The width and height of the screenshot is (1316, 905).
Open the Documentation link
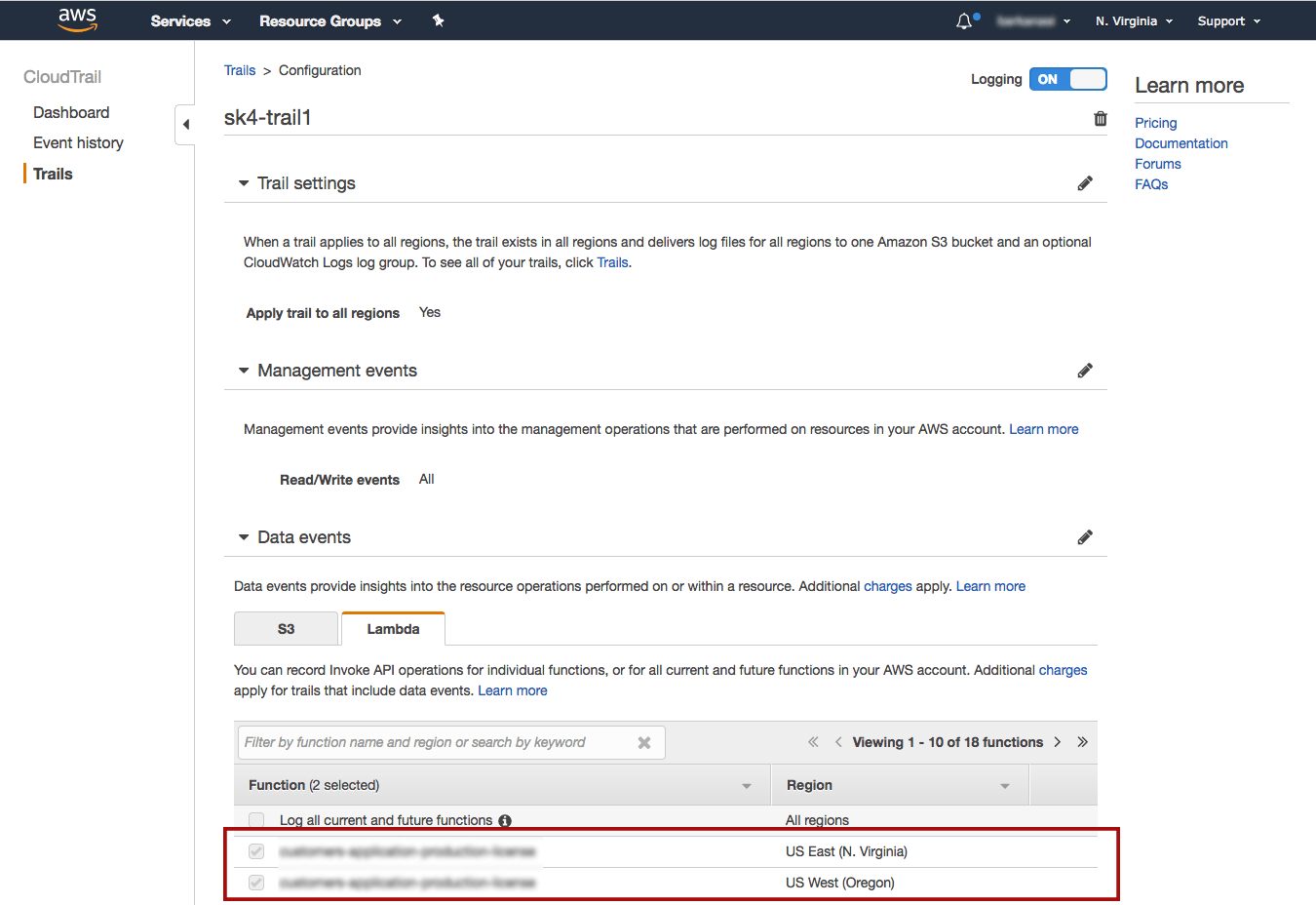coord(1181,143)
